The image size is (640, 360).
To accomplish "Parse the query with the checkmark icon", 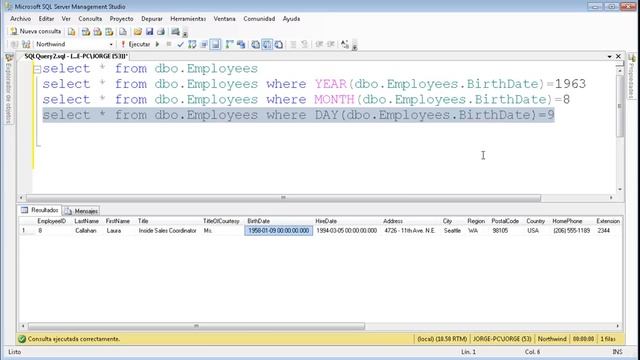I will [180, 44].
